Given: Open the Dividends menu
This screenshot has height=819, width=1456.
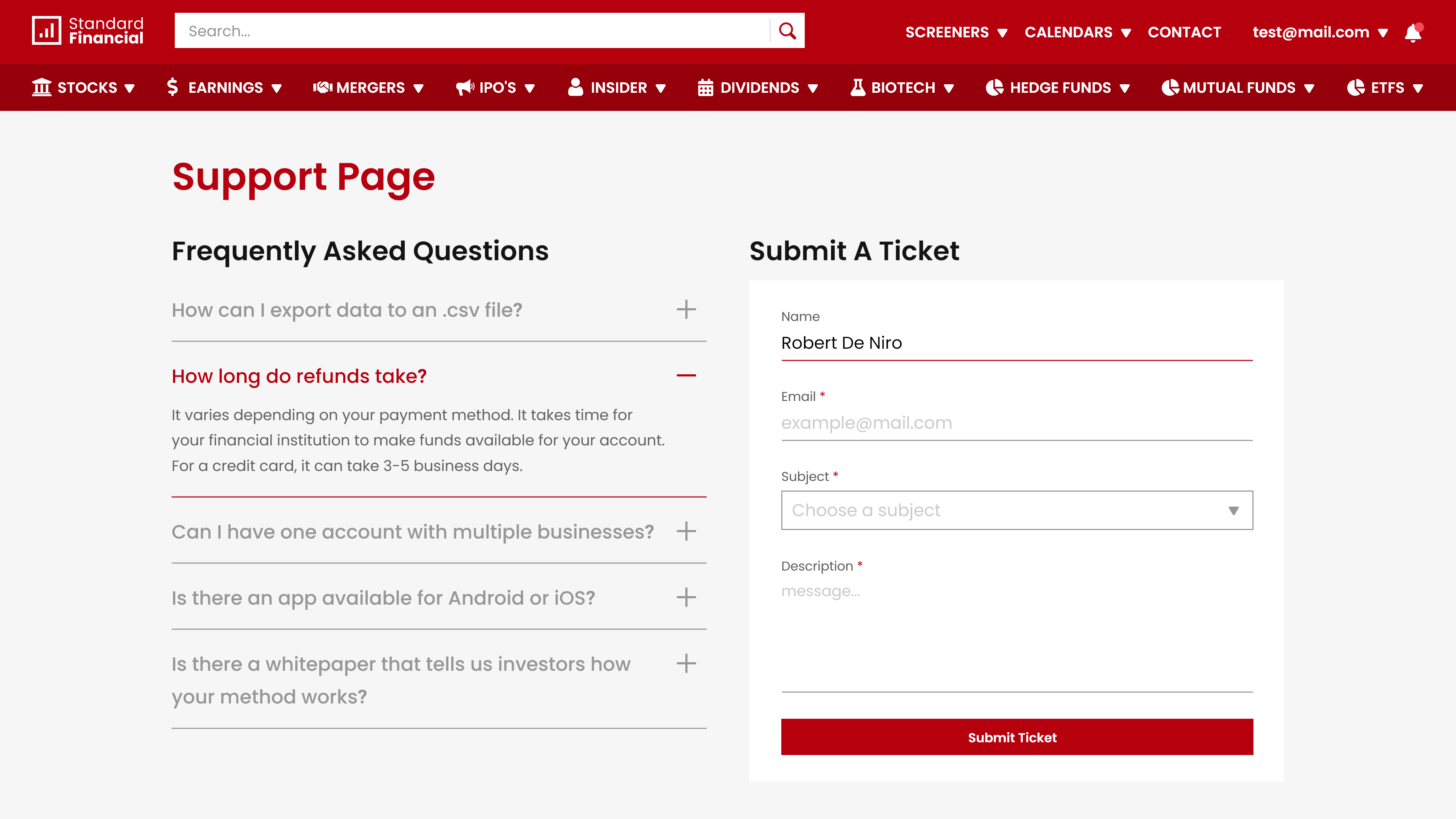Looking at the screenshot, I should click(x=758, y=88).
